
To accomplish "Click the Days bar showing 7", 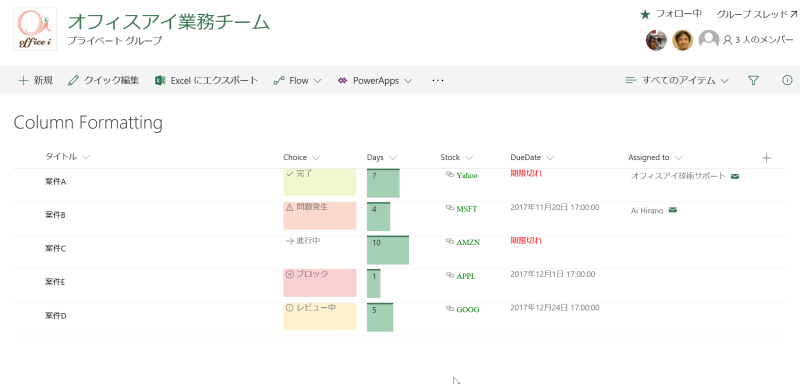I will click(383, 183).
